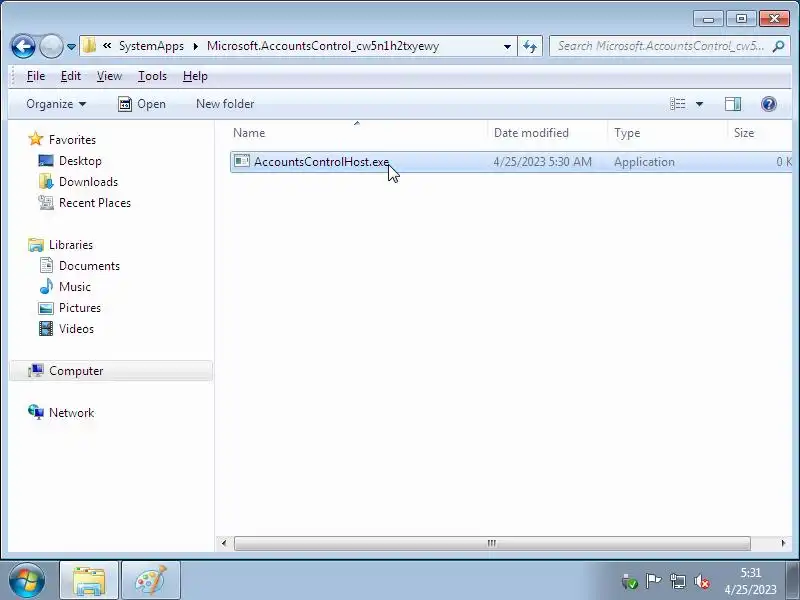Open Recent Places under Favorites
800x600 pixels.
pos(85,203)
